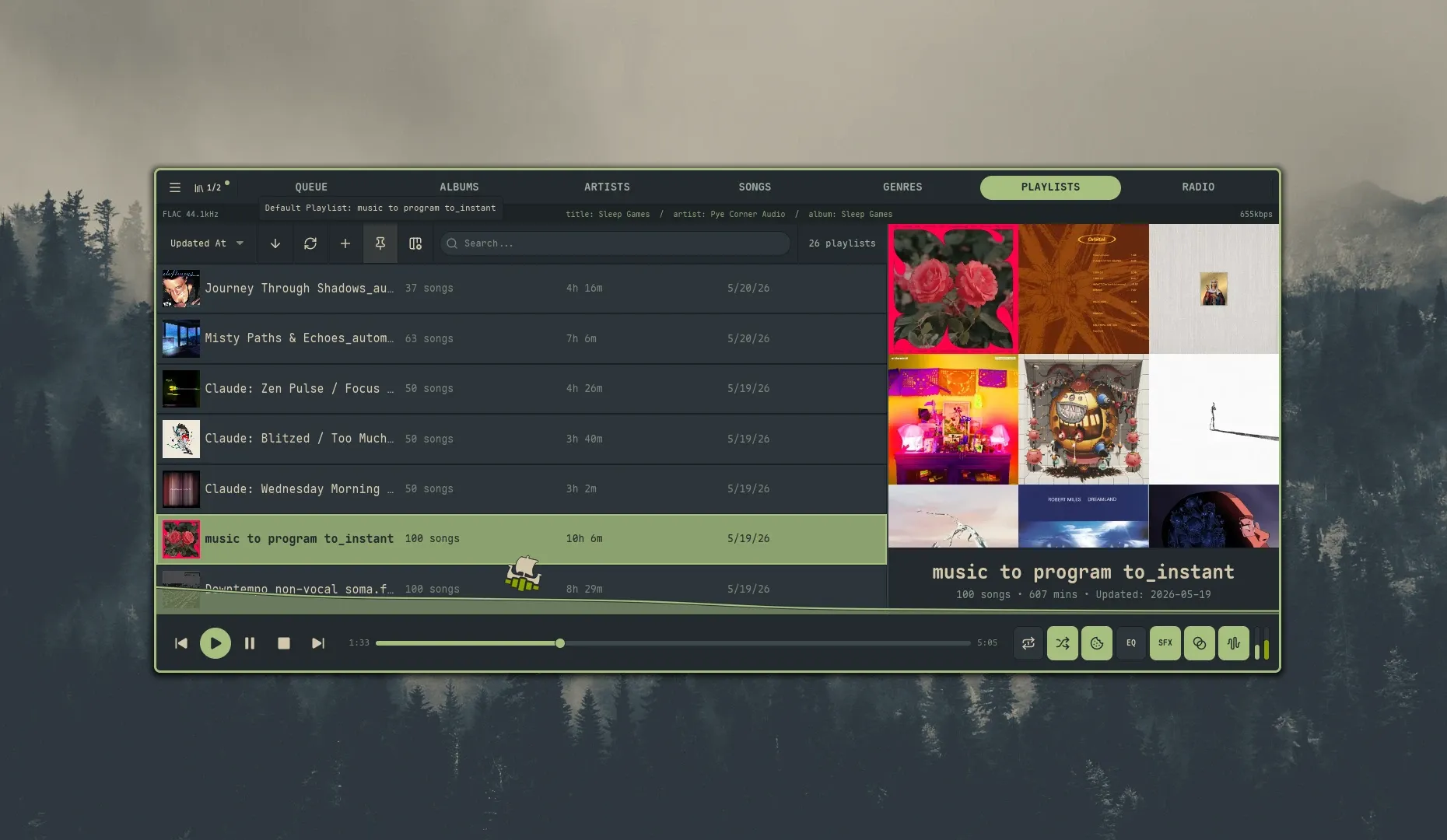Screen dimensions: 1447x840
Task: Click the orange Orbital album cover
Action: tap(1084, 289)
